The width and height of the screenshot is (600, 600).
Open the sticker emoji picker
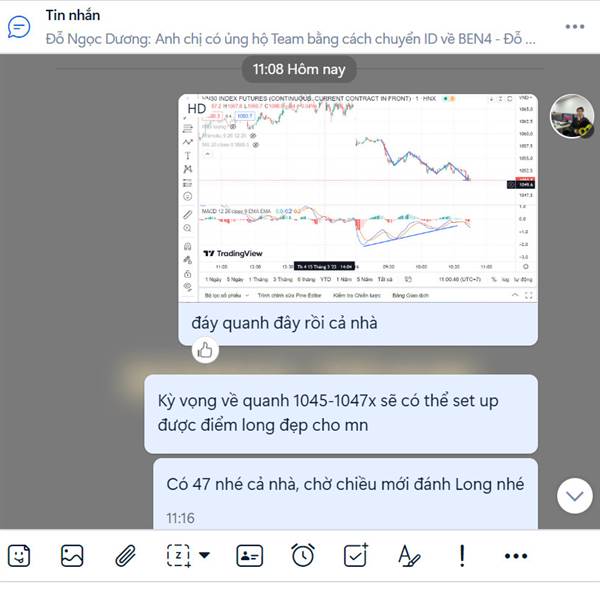[x=19, y=556]
